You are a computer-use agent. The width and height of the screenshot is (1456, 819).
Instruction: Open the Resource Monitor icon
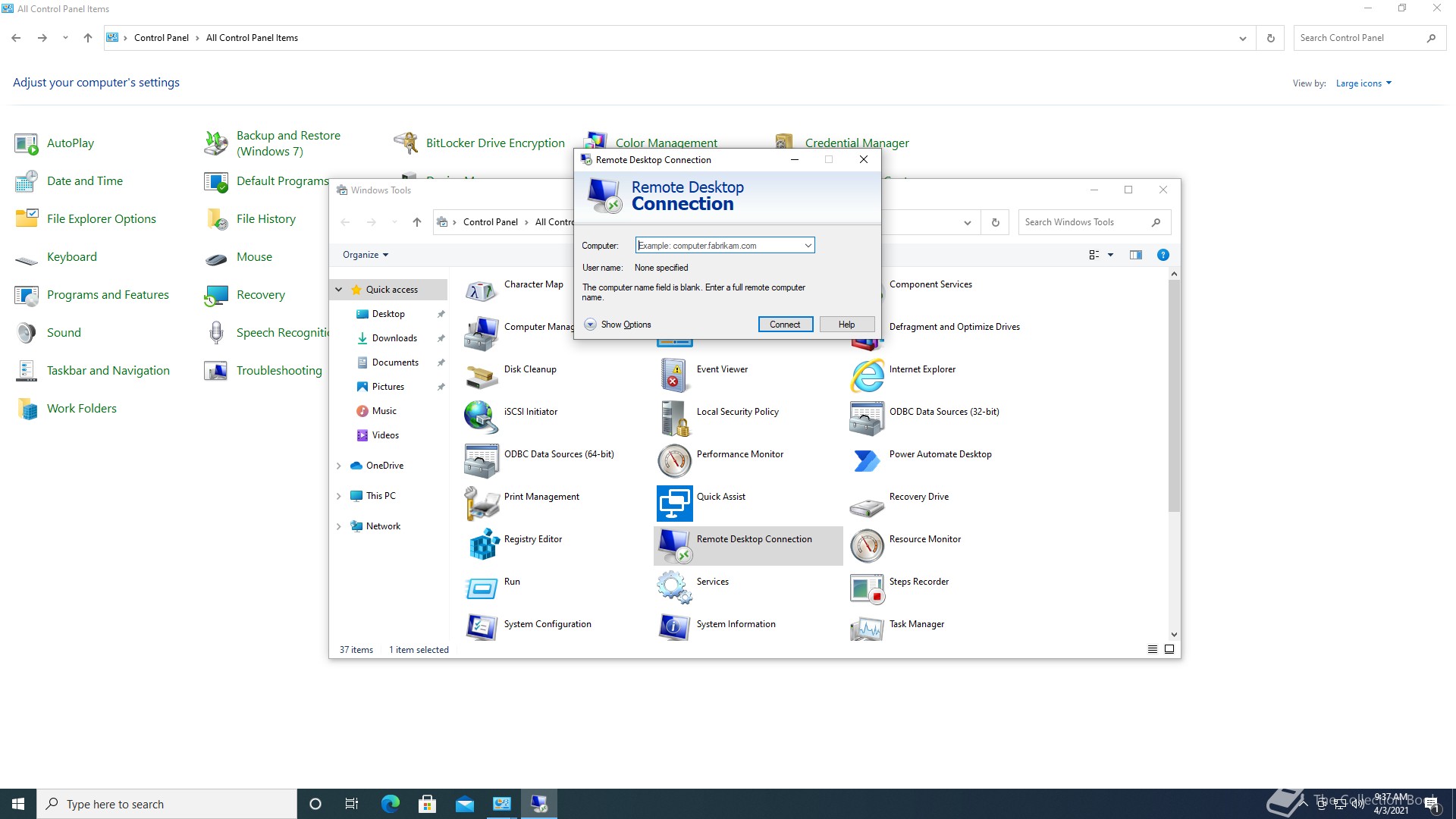pos(867,546)
